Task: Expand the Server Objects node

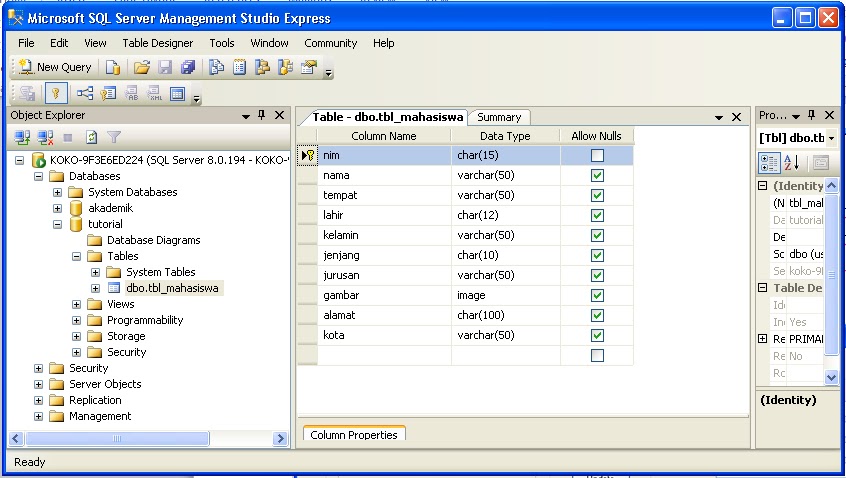Action: (x=38, y=384)
